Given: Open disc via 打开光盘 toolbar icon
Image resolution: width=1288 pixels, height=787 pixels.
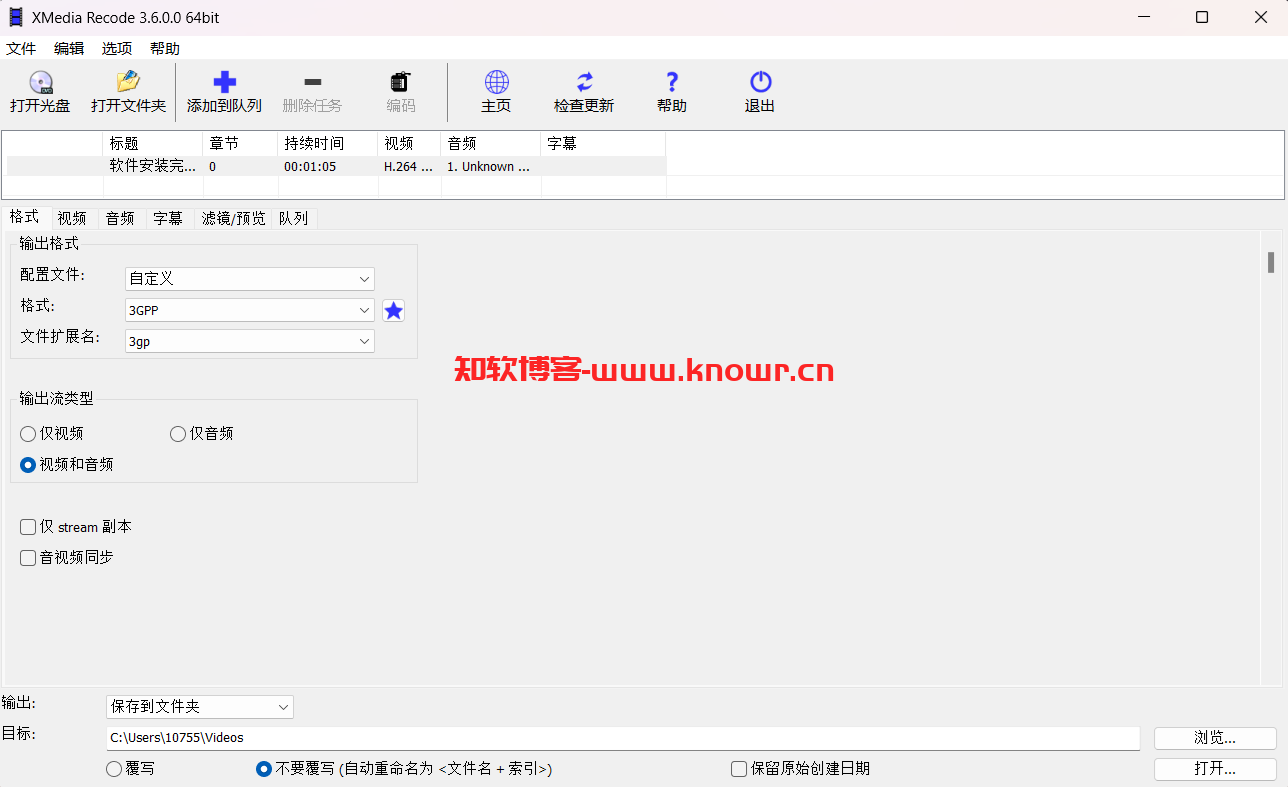Looking at the screenshot, I should coord(40,83).
